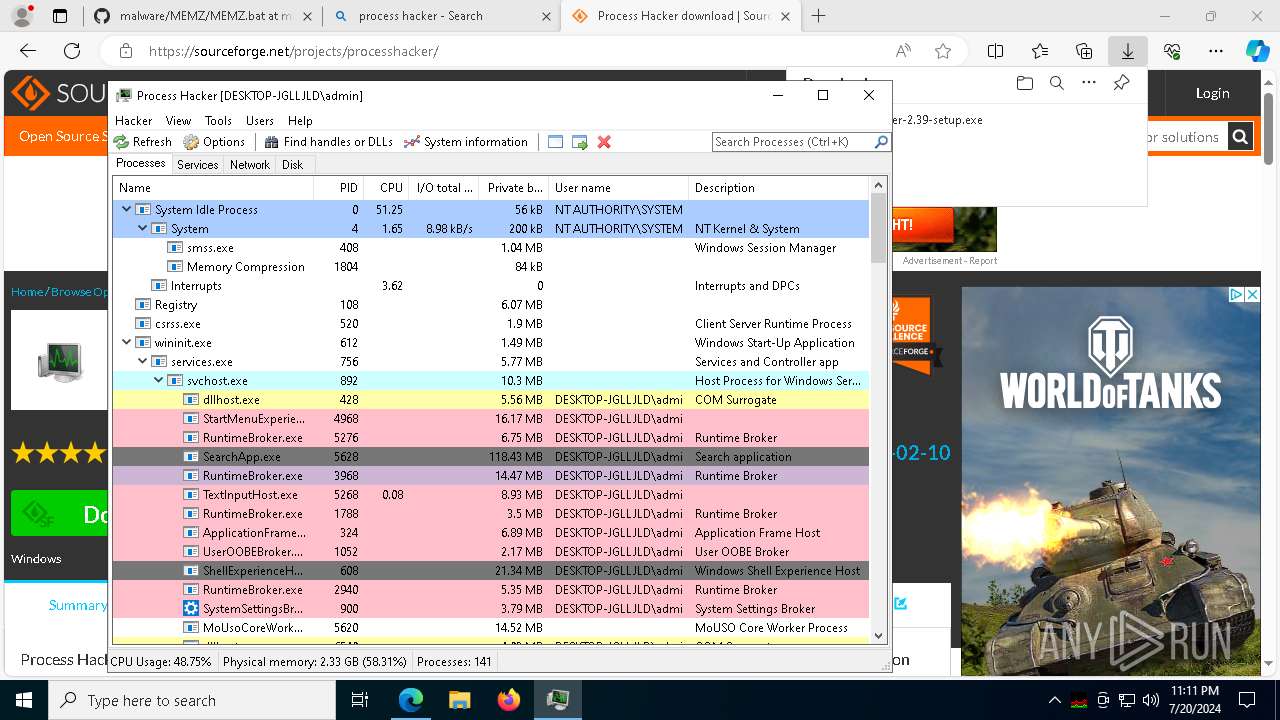Open a new Edge tab
The height and width of the screenshot is (720, 1280).
tap(819, 16)
